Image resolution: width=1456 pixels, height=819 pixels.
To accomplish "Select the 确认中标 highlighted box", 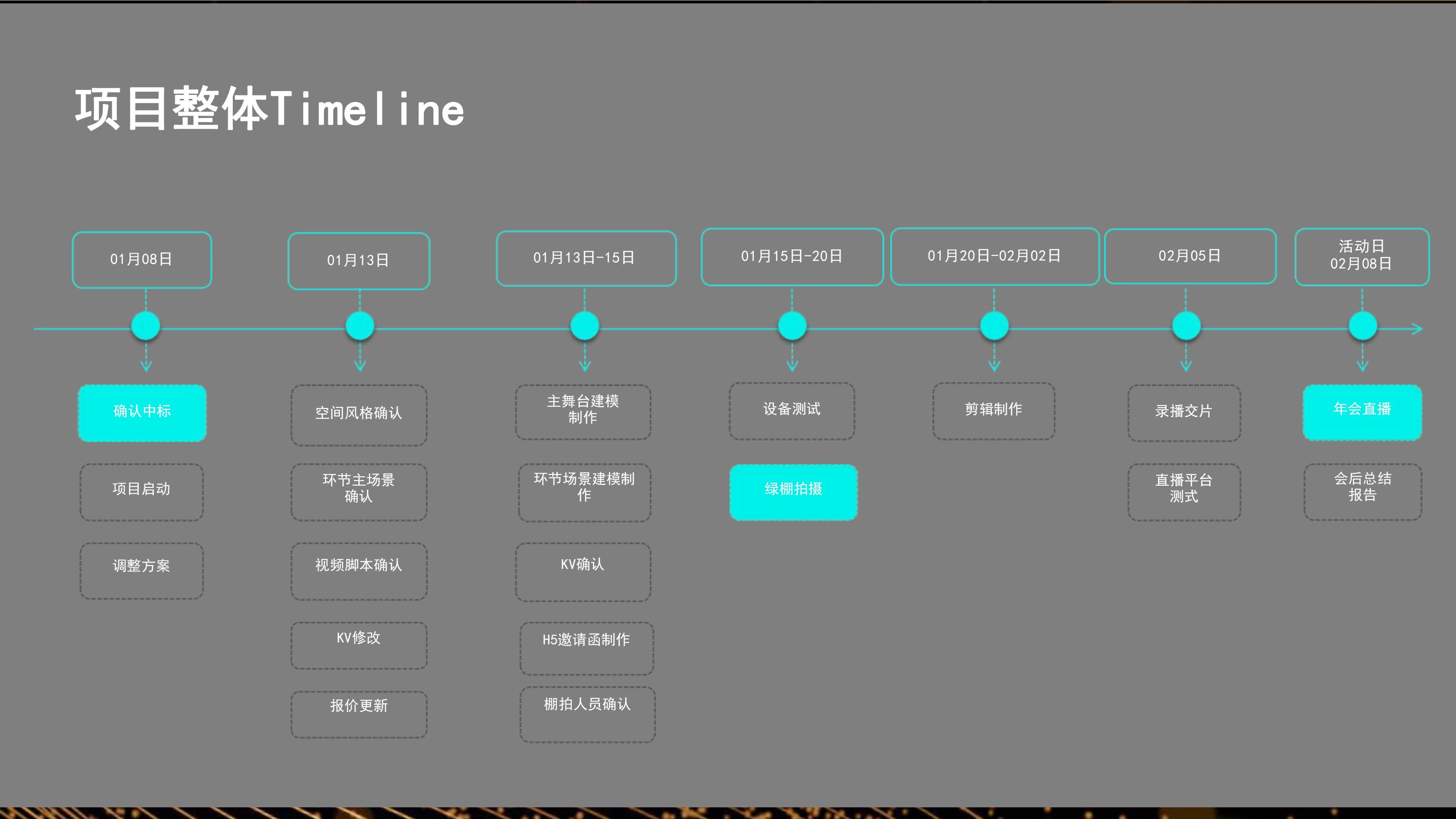I will [x=142, y=413].
